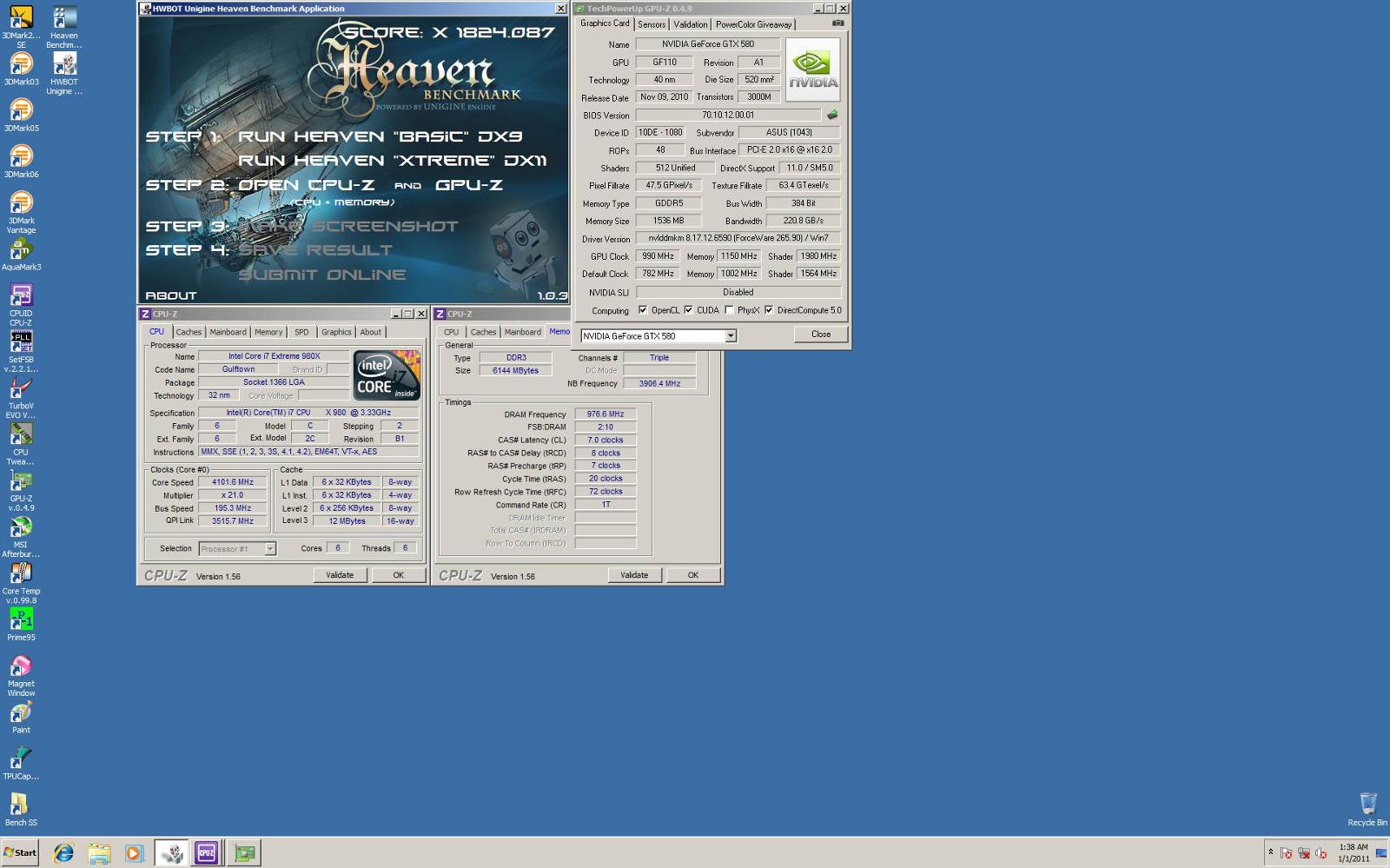Open the NVIDIA GeForce GTX 580 dropdown
Screen dimensions: 1390x868
coord(731,336)
